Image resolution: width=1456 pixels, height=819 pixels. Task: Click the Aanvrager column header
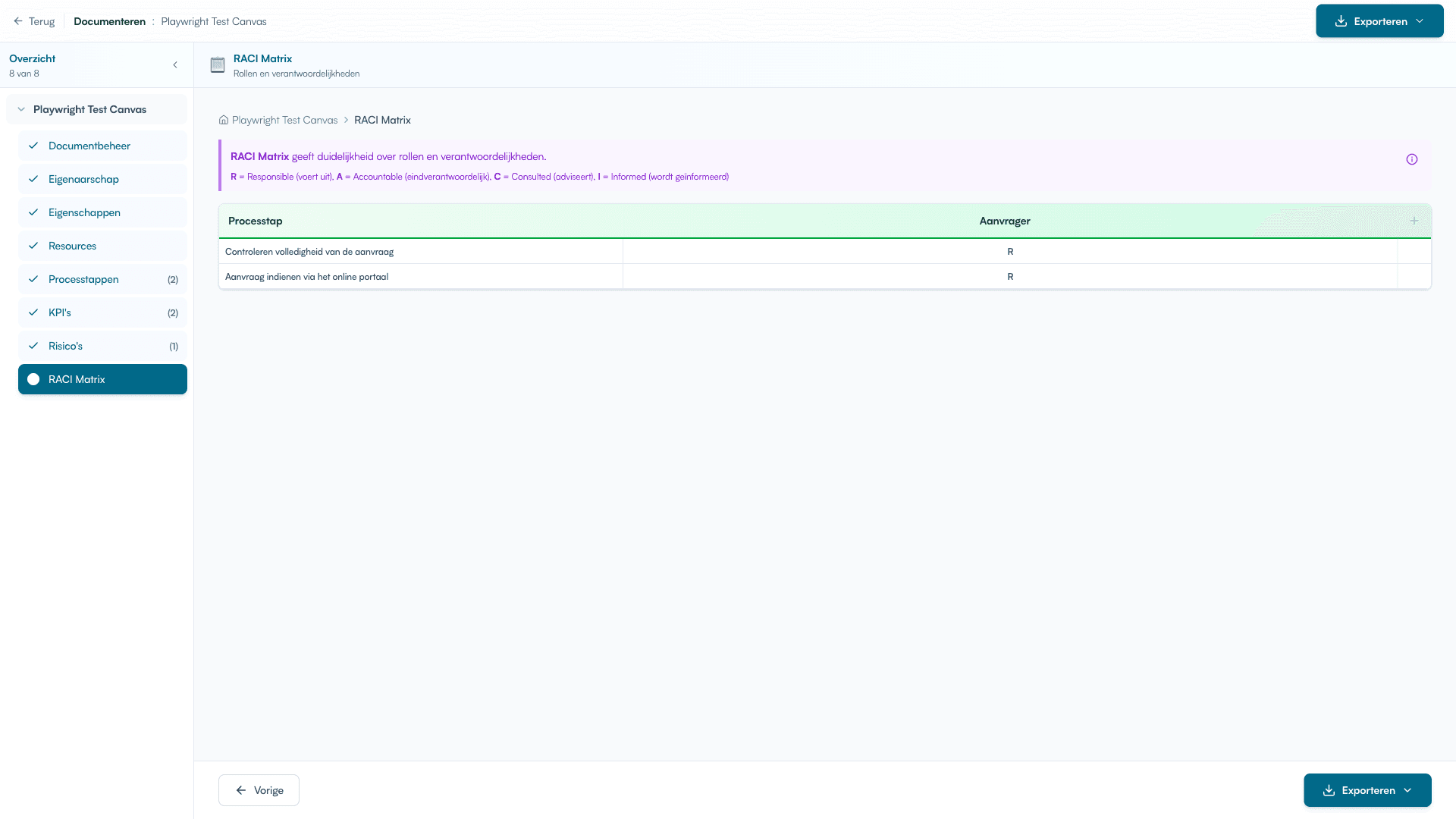(x=1004, y=221)
